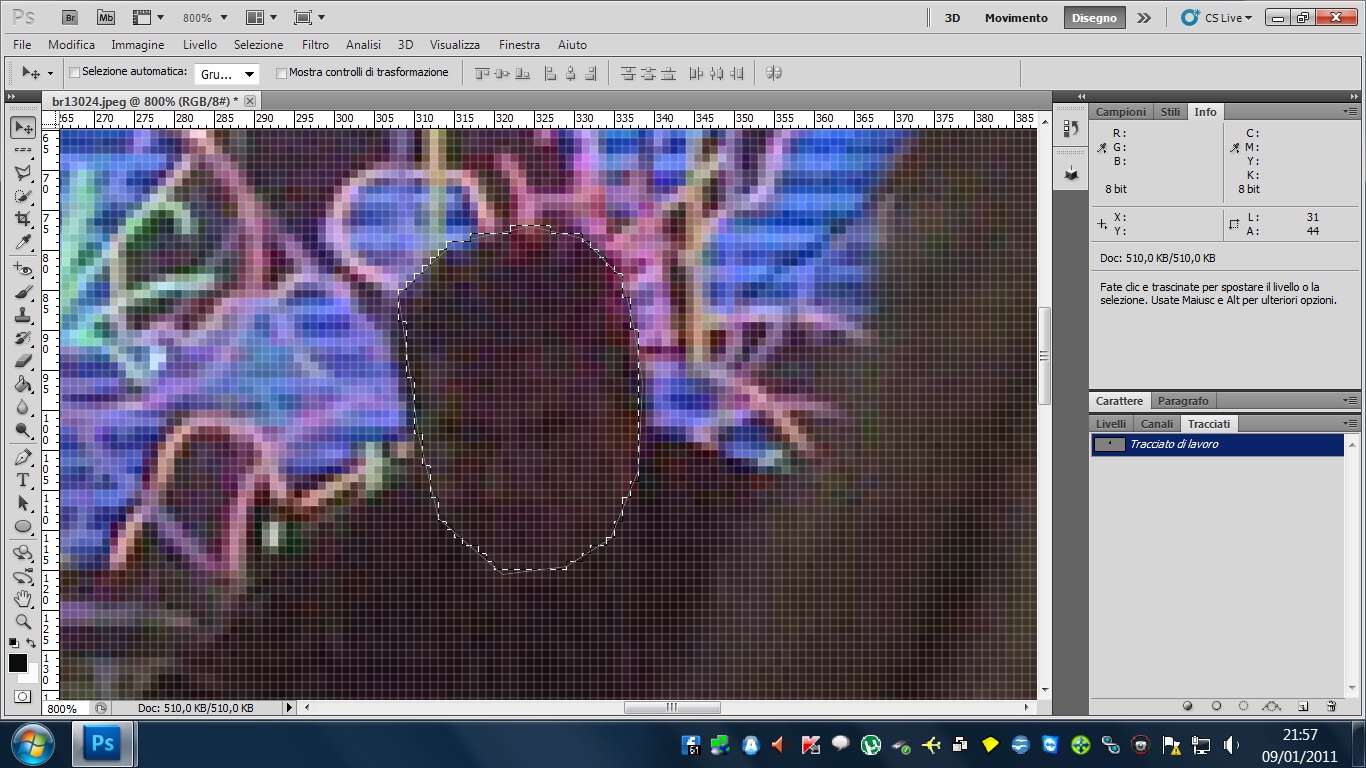Viewport: 1366px width, 768px height.
Task: Select the Eraser tool
Action: click(x=23, y=362)
